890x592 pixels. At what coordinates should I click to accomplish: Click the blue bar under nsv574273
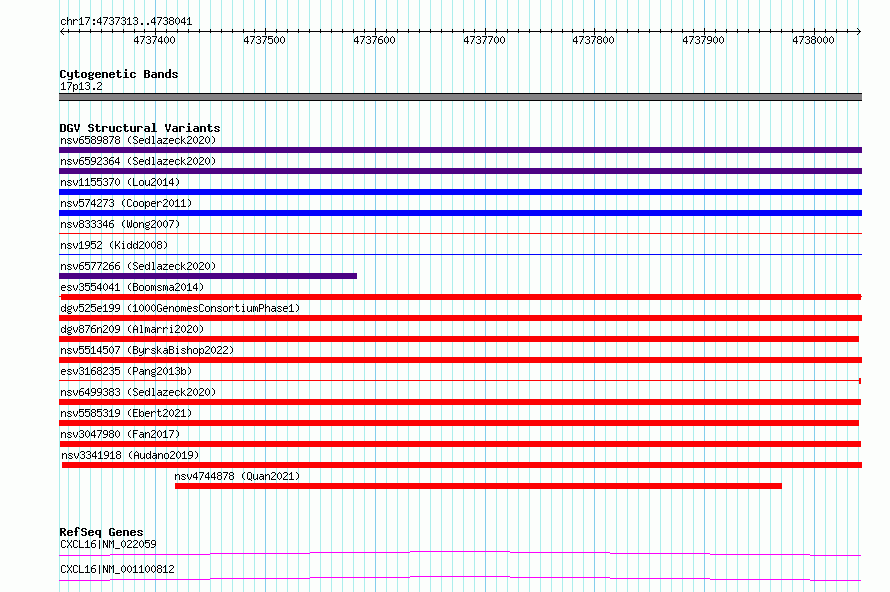[x=460, y=213]
